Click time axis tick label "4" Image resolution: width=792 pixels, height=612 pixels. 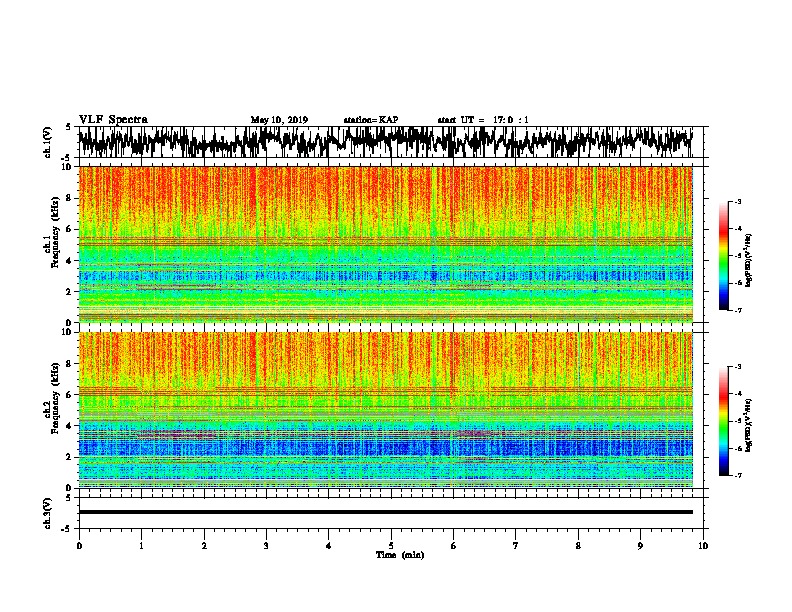tap(329, 546)
